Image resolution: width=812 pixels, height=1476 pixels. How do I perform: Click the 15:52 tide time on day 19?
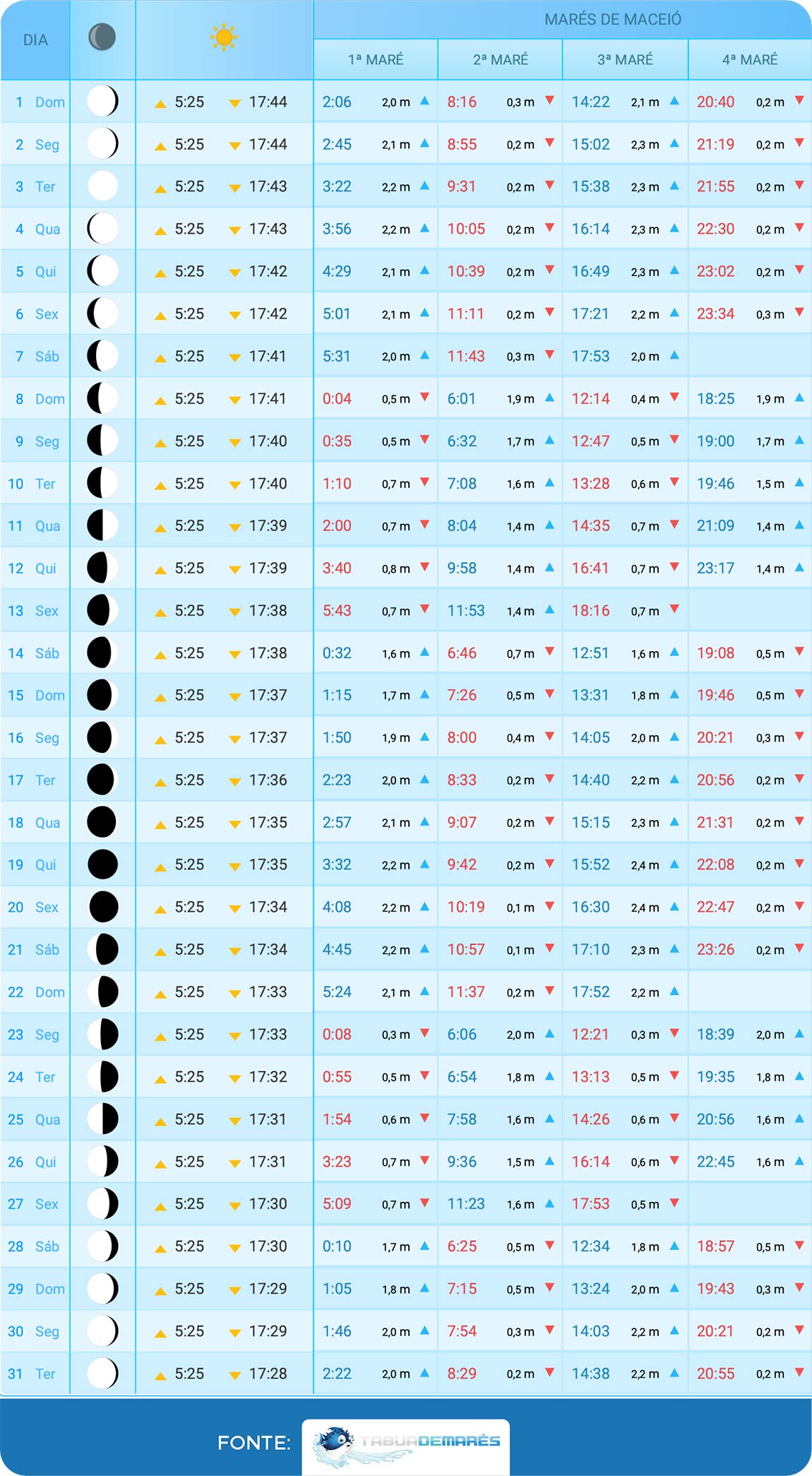590,864
